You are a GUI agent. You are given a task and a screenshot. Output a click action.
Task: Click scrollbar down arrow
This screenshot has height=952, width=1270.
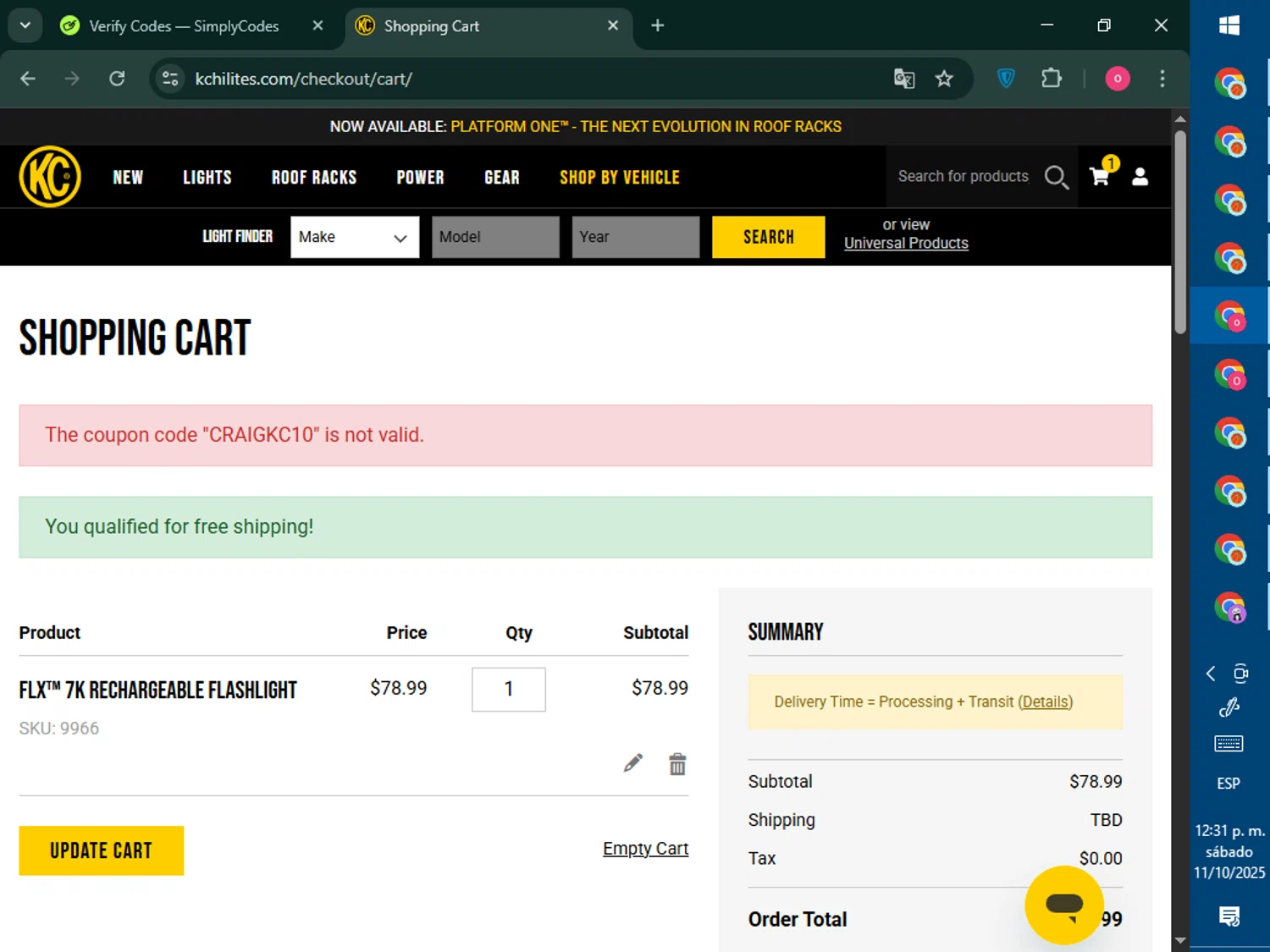click(1180, 941)
